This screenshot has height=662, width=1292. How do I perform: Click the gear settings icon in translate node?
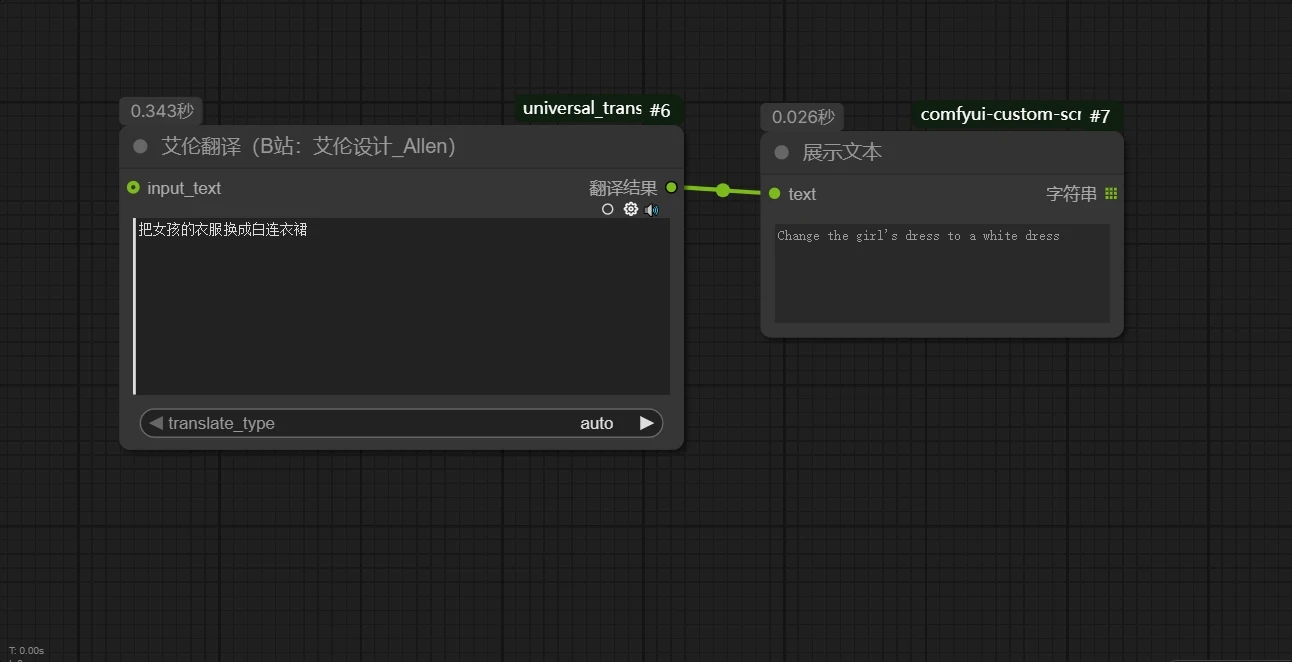point(630,209)
